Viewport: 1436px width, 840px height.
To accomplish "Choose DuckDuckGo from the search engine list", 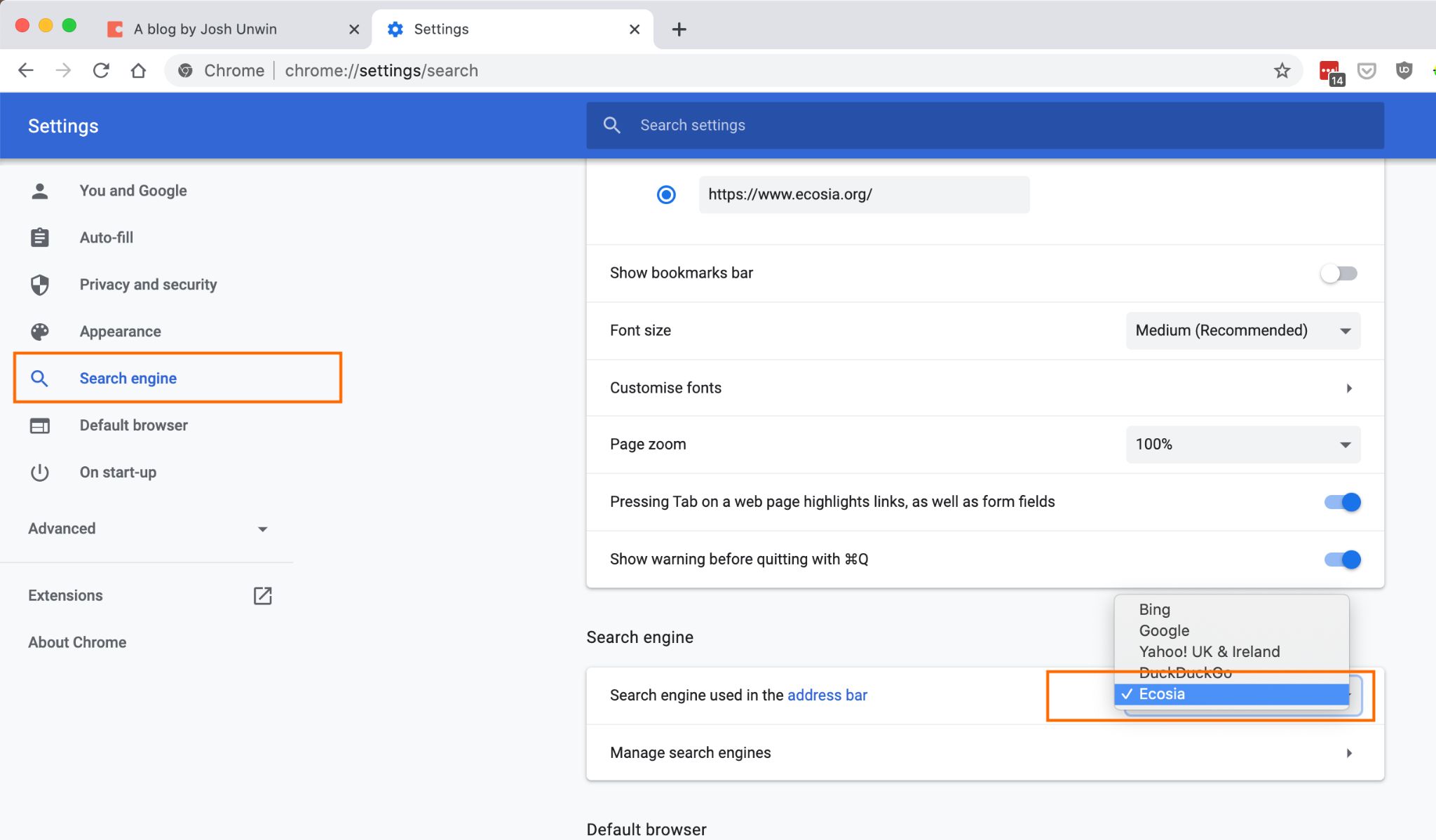I will click(1231, 672).
